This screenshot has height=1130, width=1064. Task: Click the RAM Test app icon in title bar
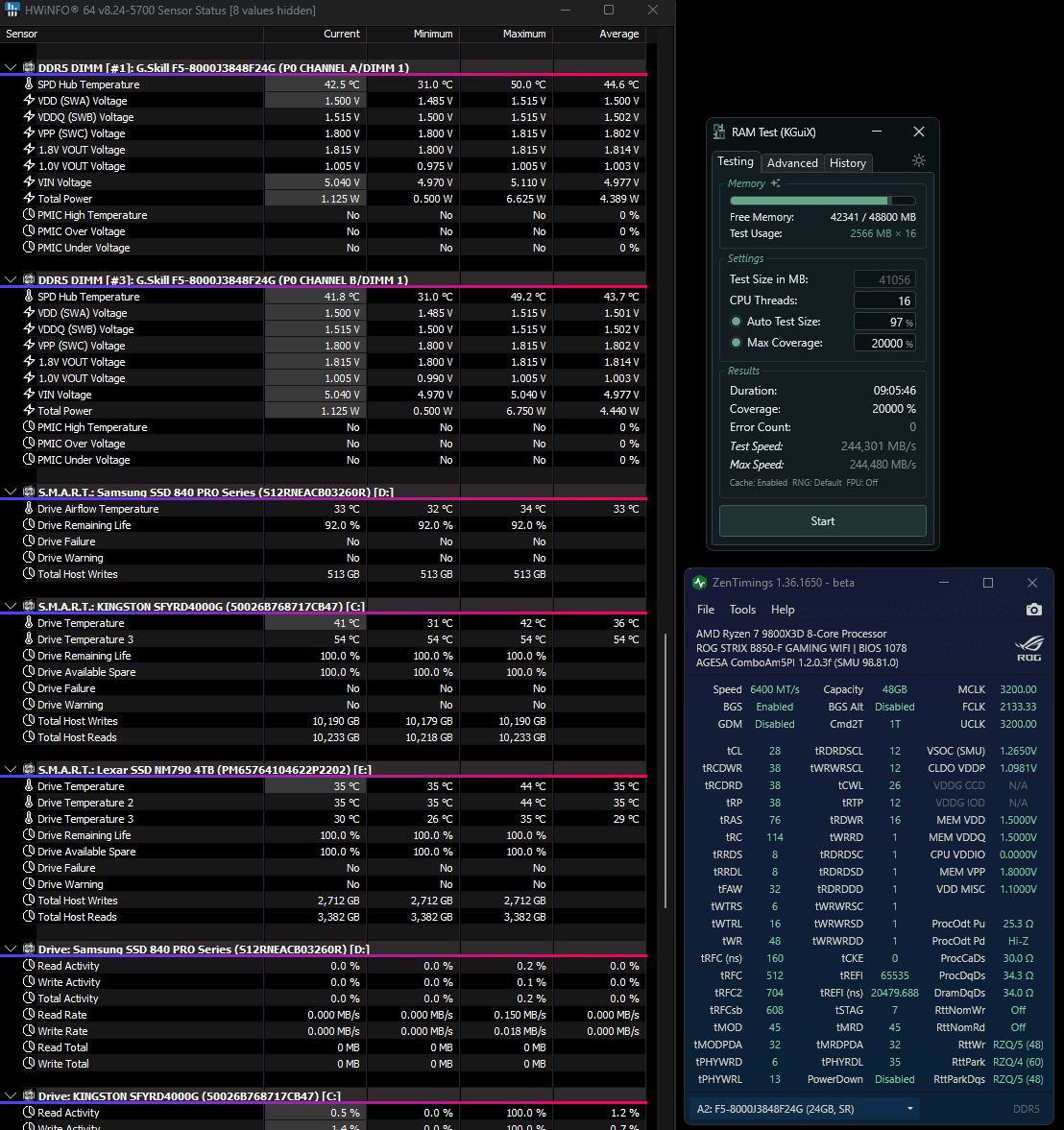718,132
